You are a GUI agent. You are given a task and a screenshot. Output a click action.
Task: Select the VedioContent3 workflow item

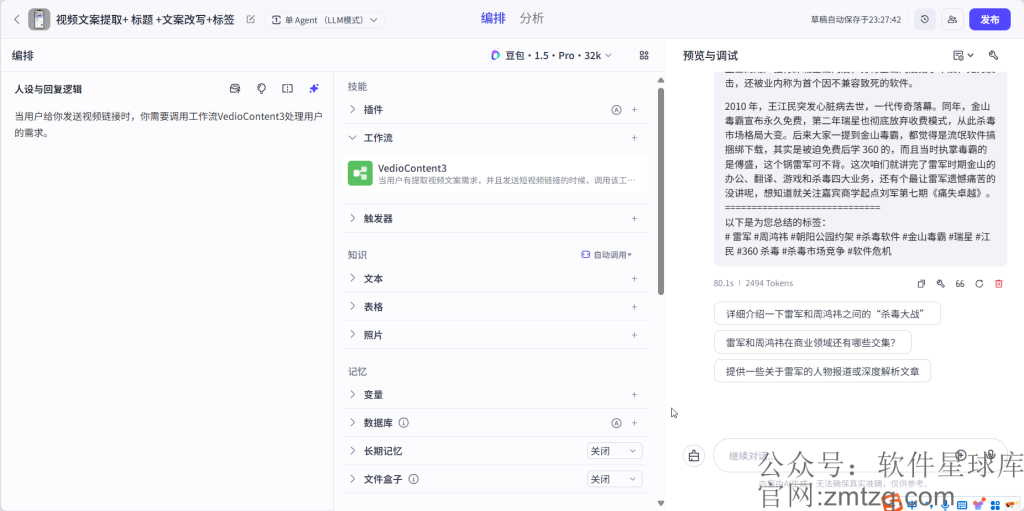(x=494, y=173)
